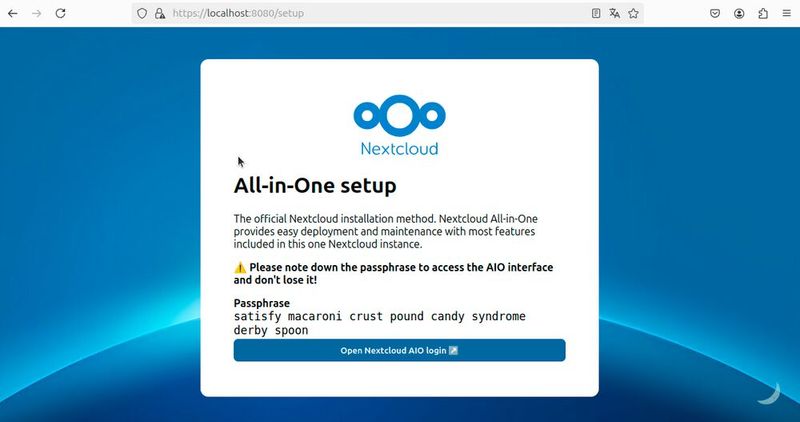Go back to the previous page
The image size is (800, 422).
pos(13,13)
